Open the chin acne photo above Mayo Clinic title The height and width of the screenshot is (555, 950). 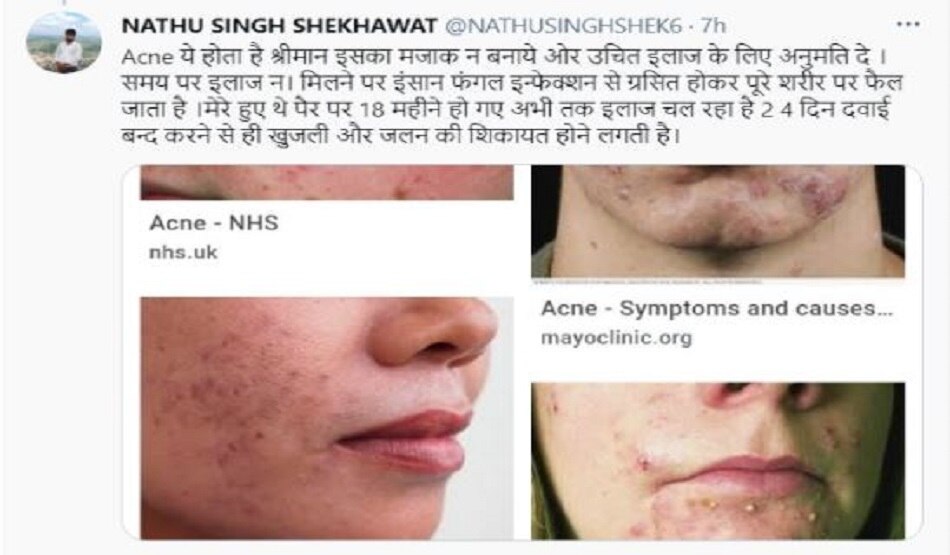pos(718,221)
